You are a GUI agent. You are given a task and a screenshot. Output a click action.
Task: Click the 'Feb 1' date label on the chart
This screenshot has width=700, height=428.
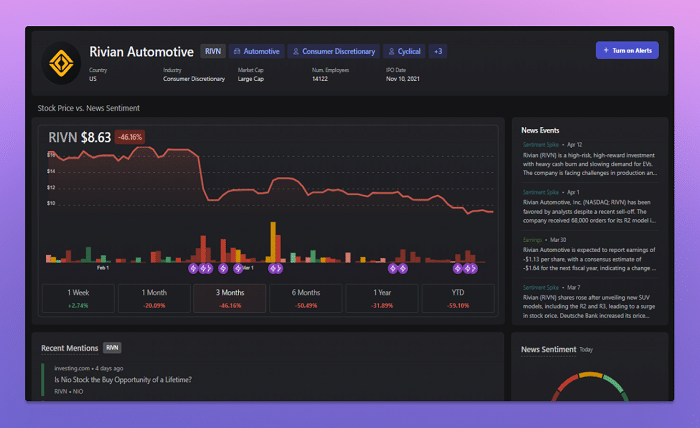103,268
